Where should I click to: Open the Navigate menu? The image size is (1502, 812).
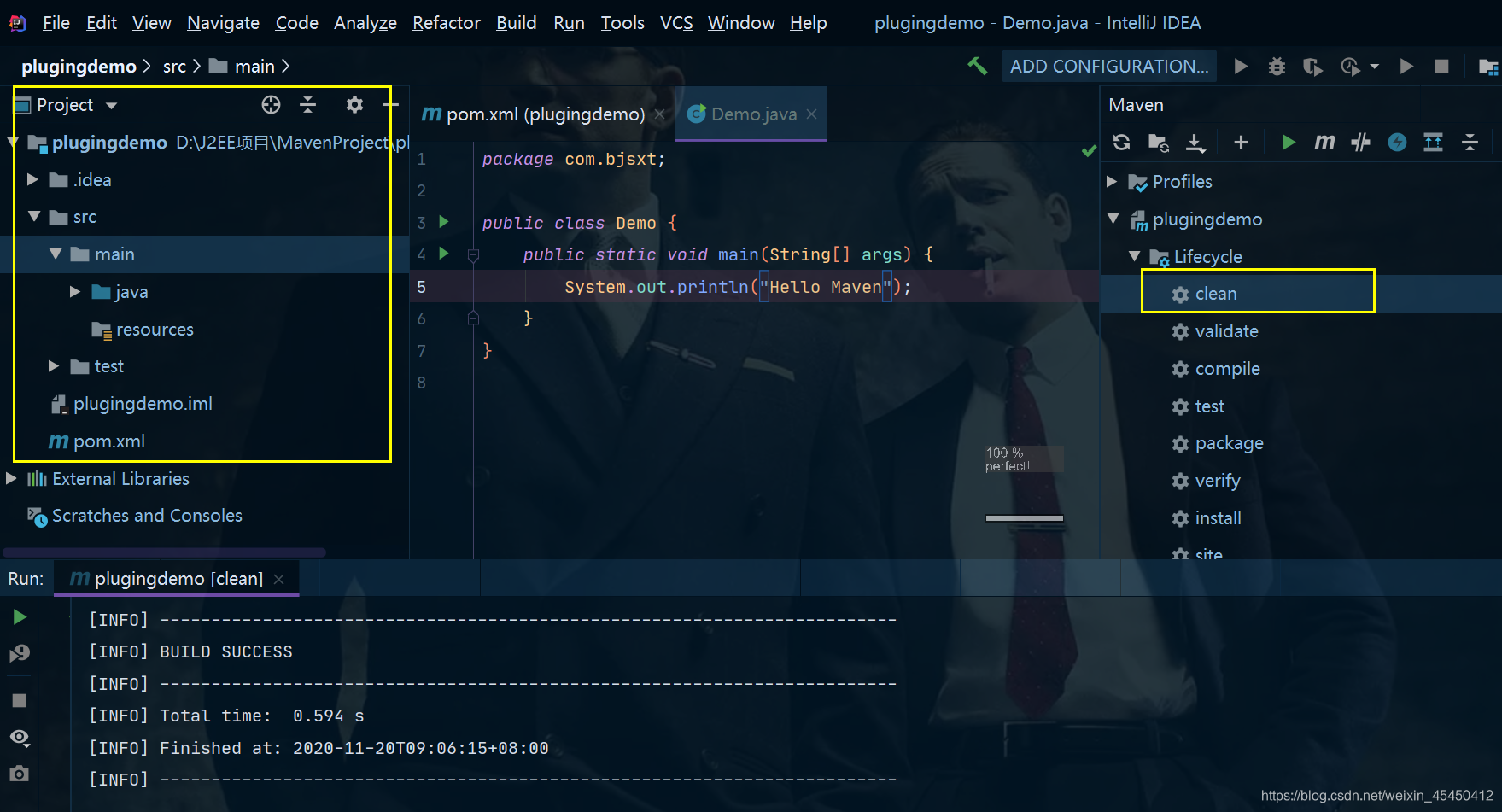pos(223,23)
